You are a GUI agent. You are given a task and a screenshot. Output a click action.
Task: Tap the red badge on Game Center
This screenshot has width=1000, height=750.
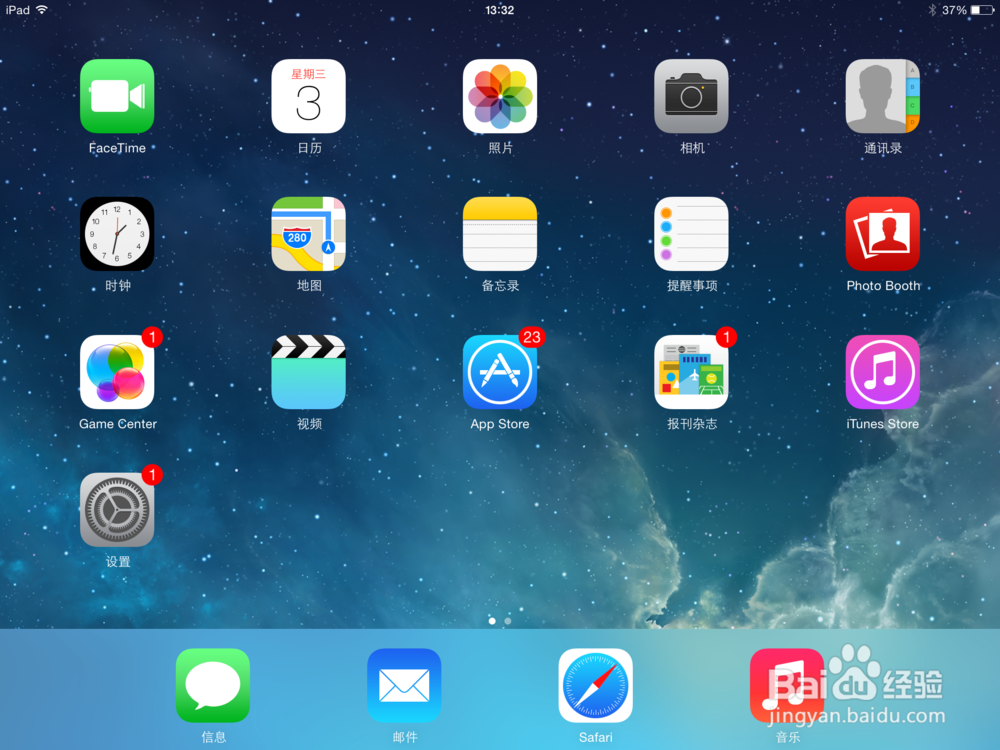click(152, 337)
